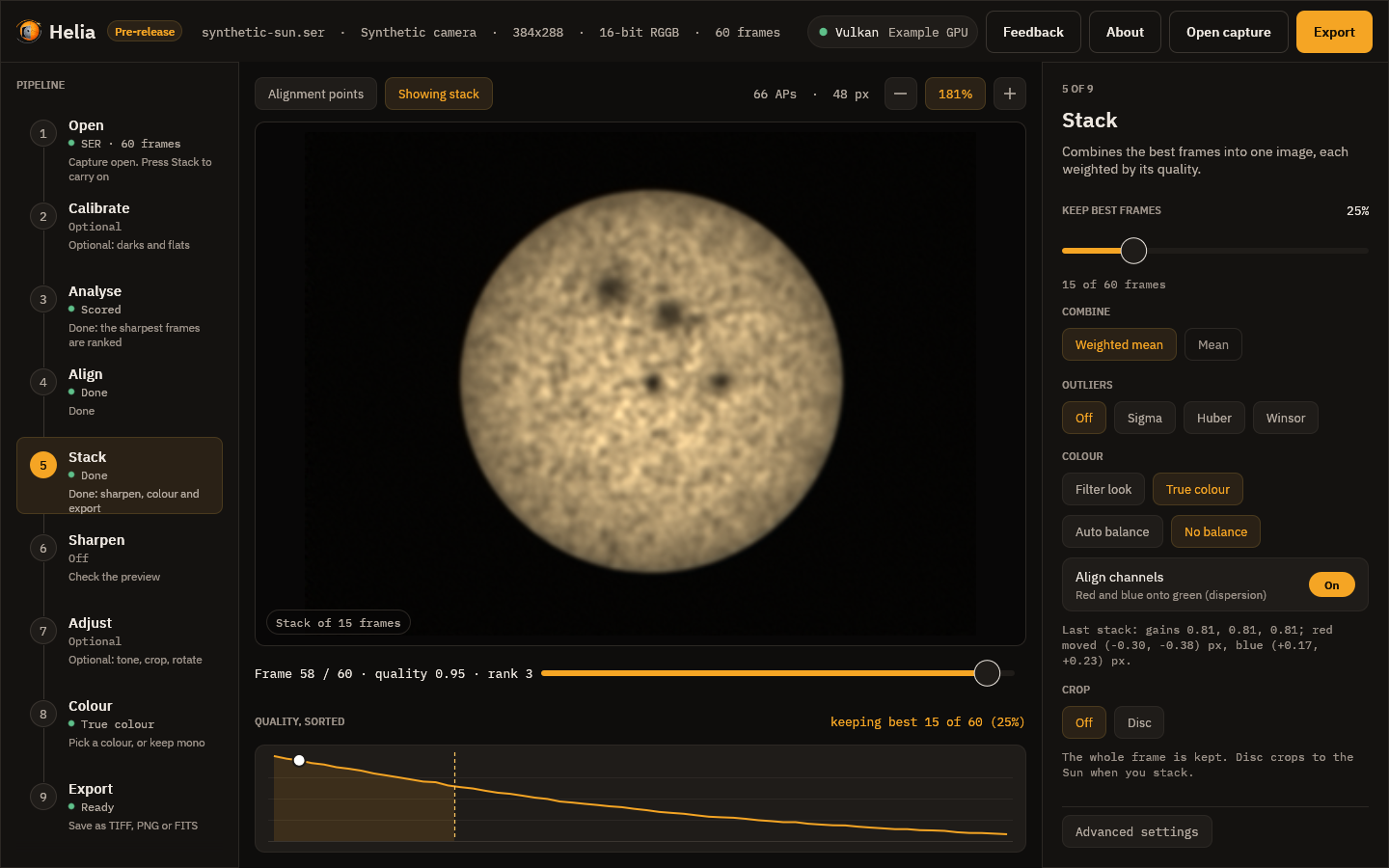This screenshot has width=1389, height=868.
Task: Switch preview to Showing stack
Action: coord(438,94)
